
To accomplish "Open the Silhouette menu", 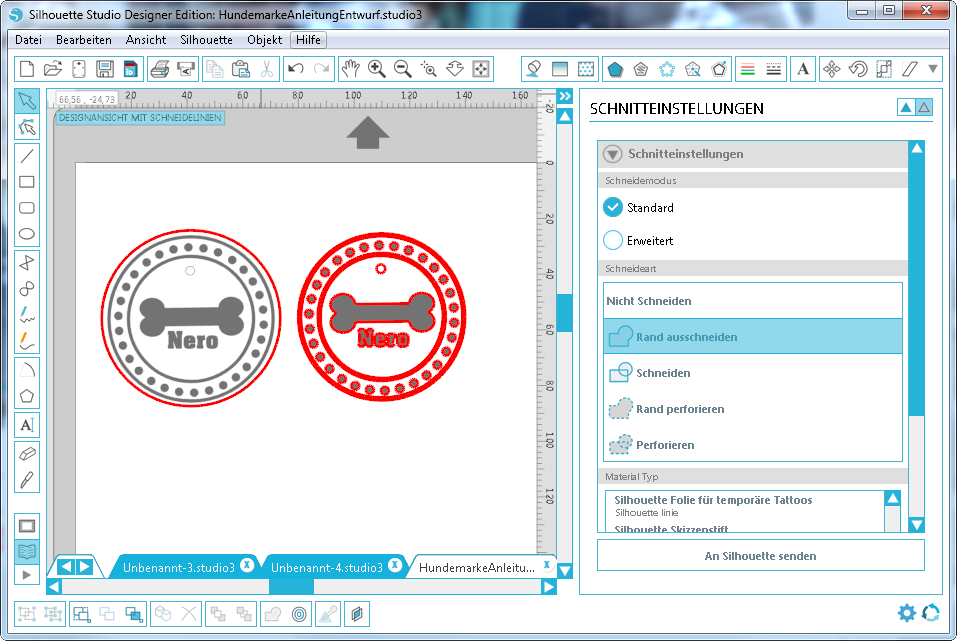I will [206, 40].
